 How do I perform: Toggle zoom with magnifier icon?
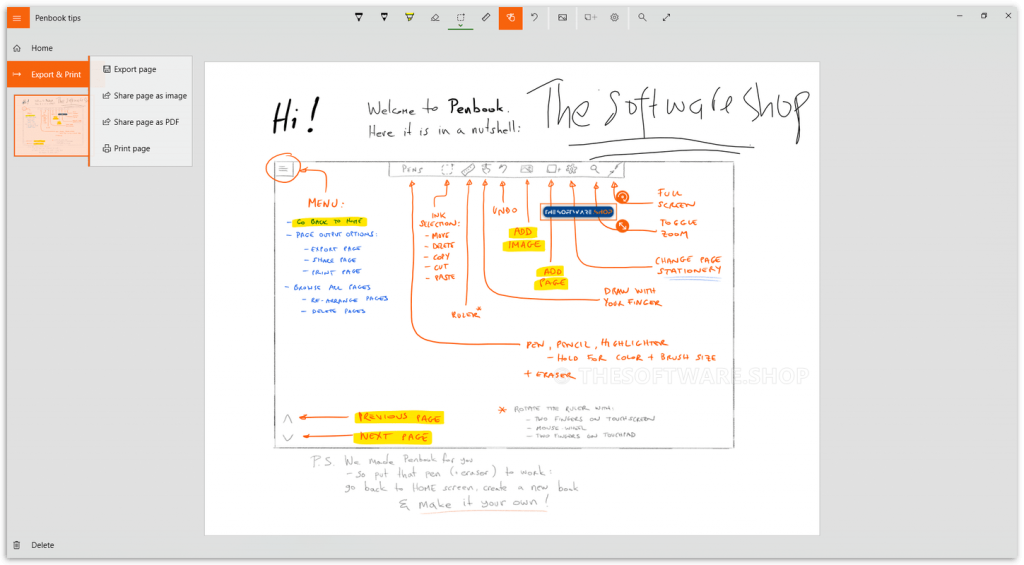(643, 18)
